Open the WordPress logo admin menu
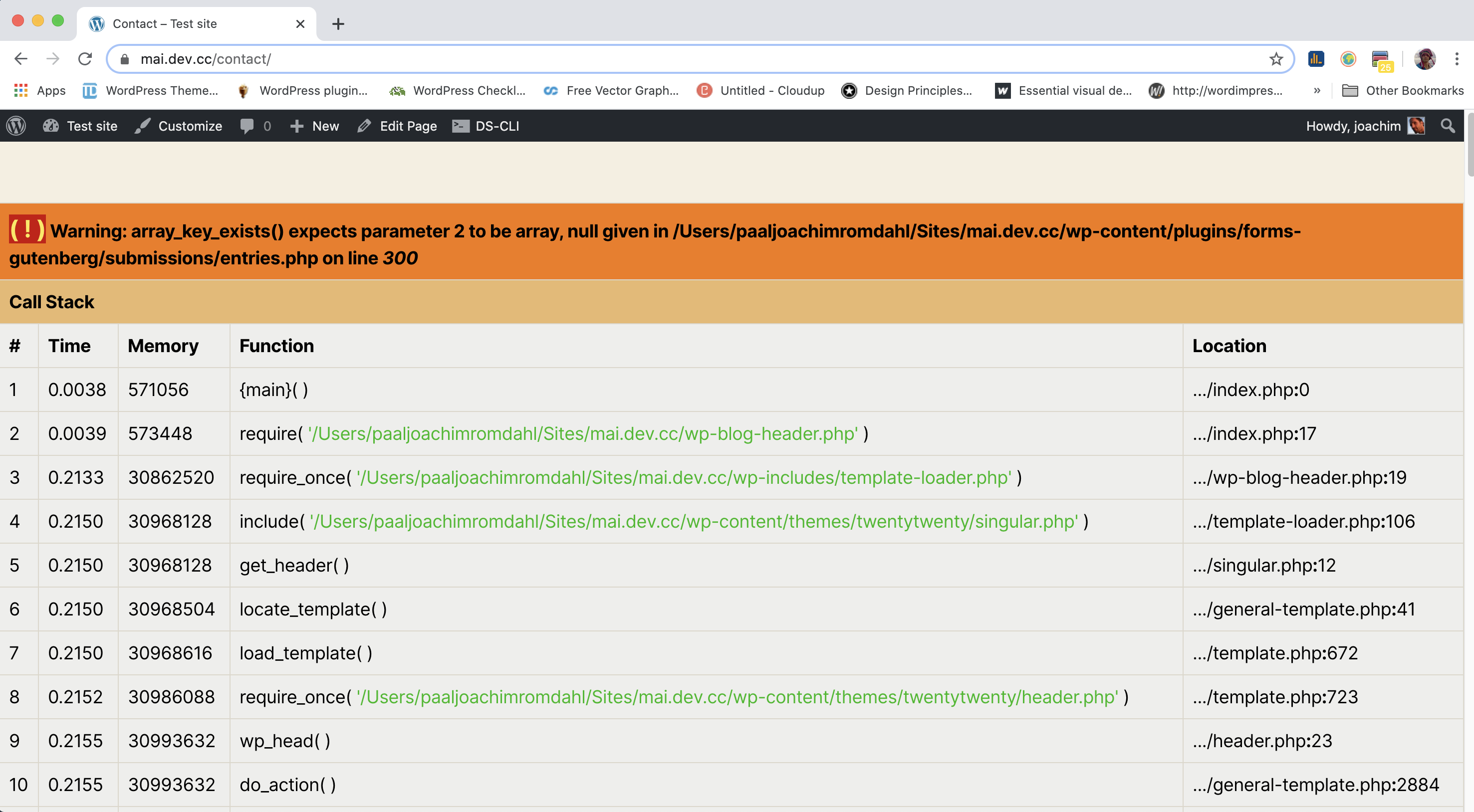Screen dimensions: 1474x812 point(16,126)
